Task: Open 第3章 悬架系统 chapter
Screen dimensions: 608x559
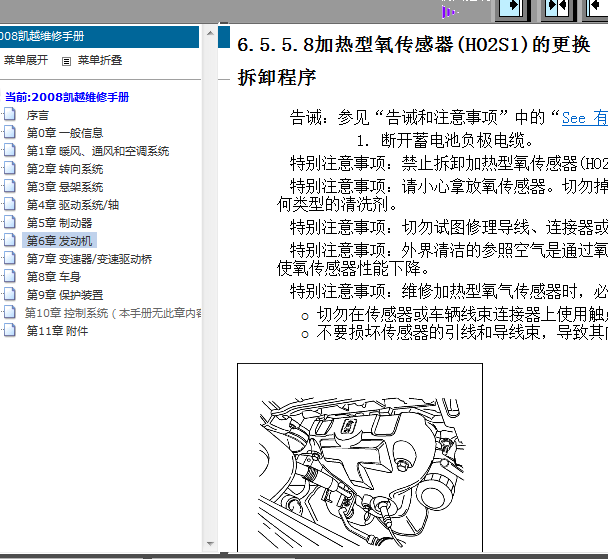Action: [x=65, y=187]
